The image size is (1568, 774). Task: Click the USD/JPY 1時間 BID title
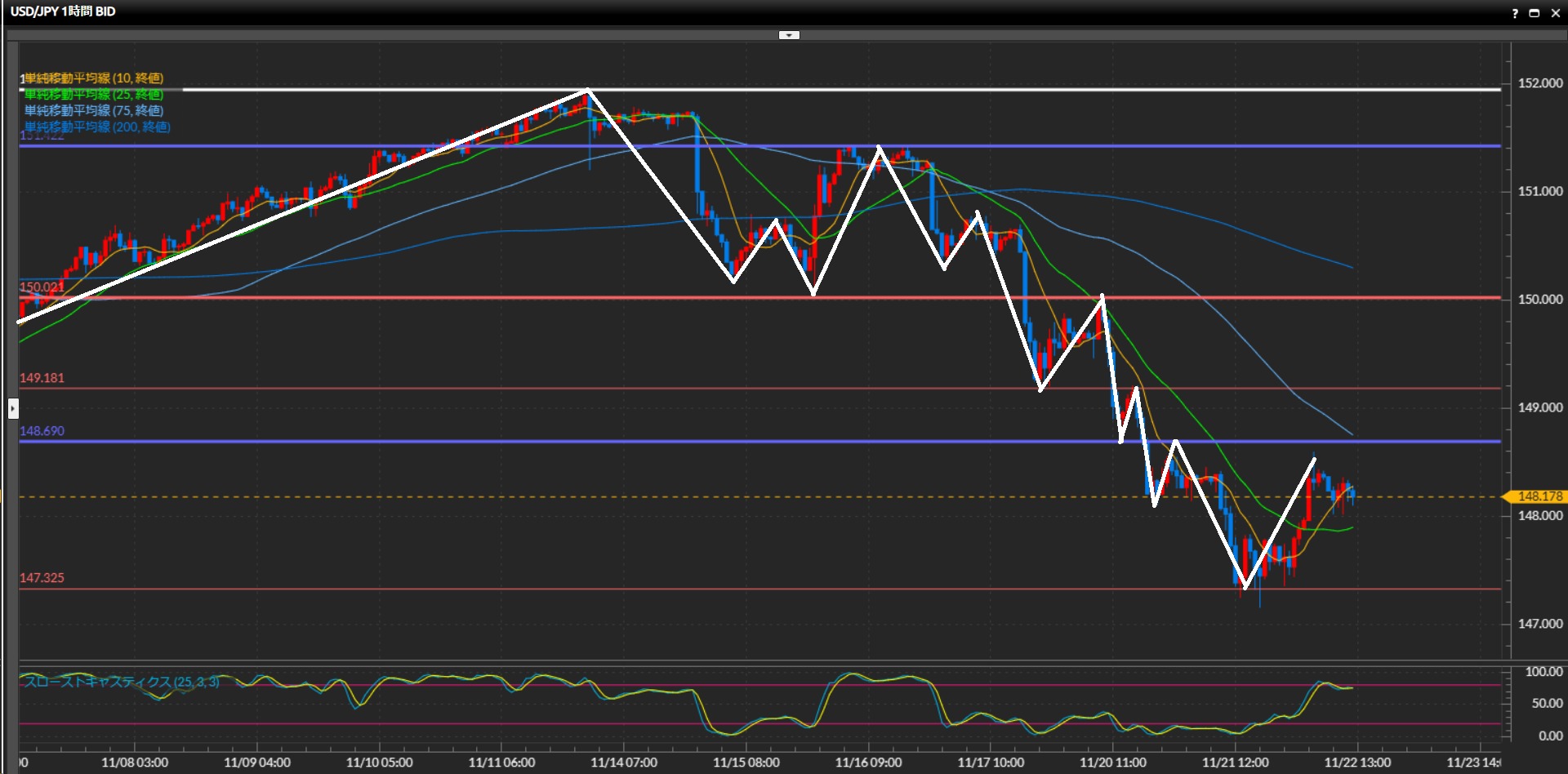click(x=63, y=11)
